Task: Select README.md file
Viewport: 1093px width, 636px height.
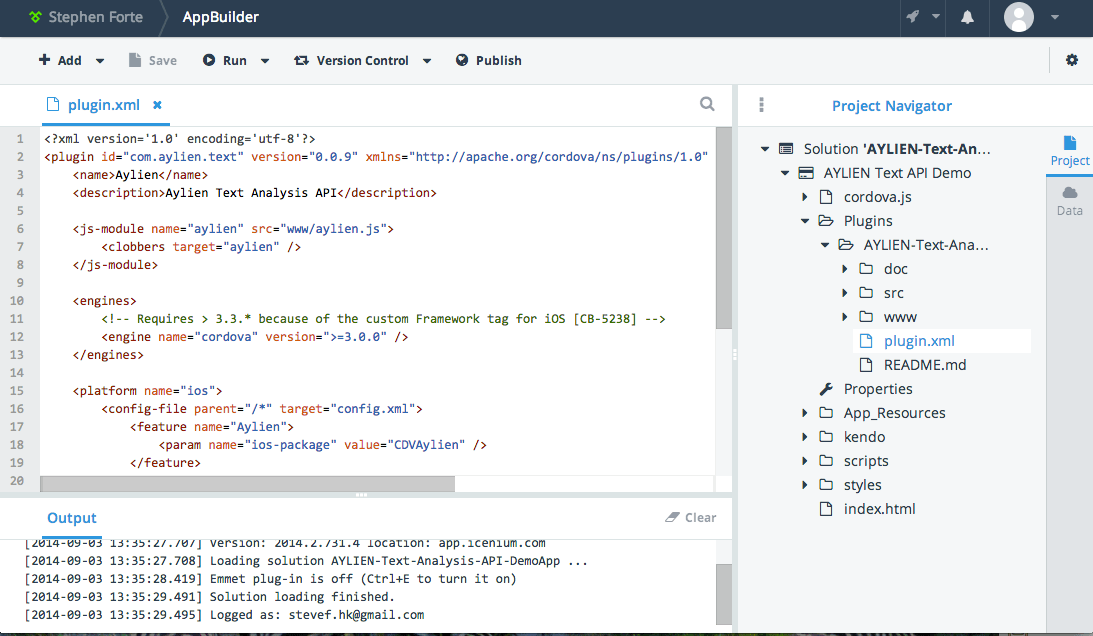Action: (924, 365)
